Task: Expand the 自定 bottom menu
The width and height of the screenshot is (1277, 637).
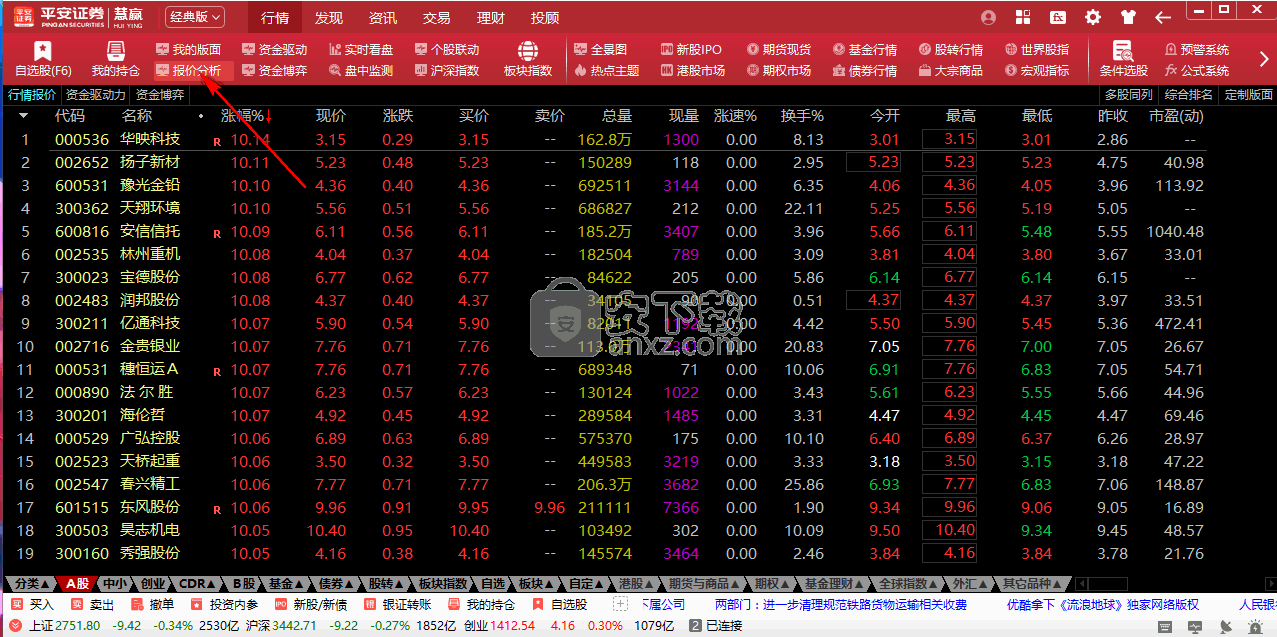Action: coord(587,583)
